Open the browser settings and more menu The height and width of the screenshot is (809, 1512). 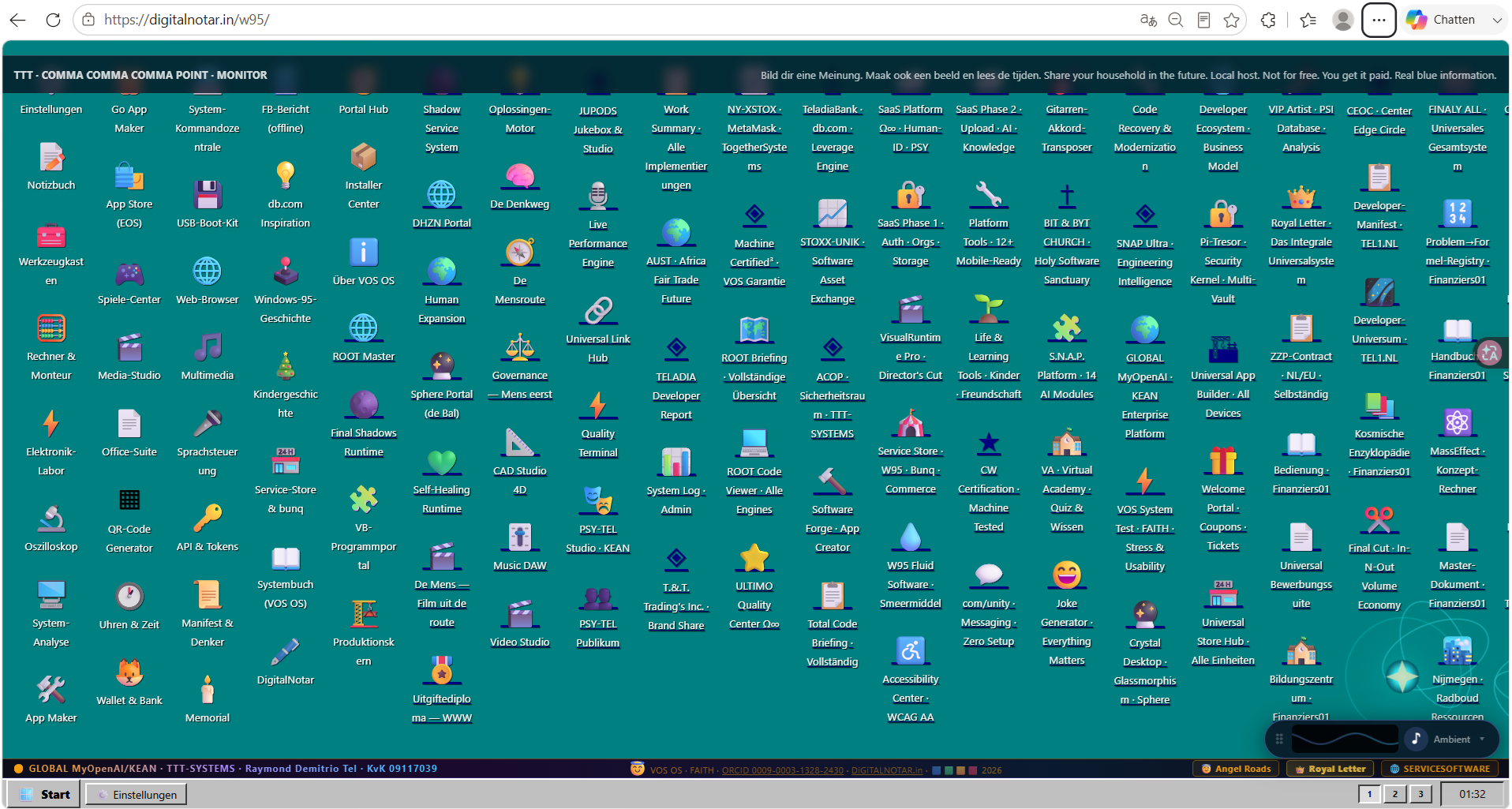pyautogui.click(x=1379, y=20)
